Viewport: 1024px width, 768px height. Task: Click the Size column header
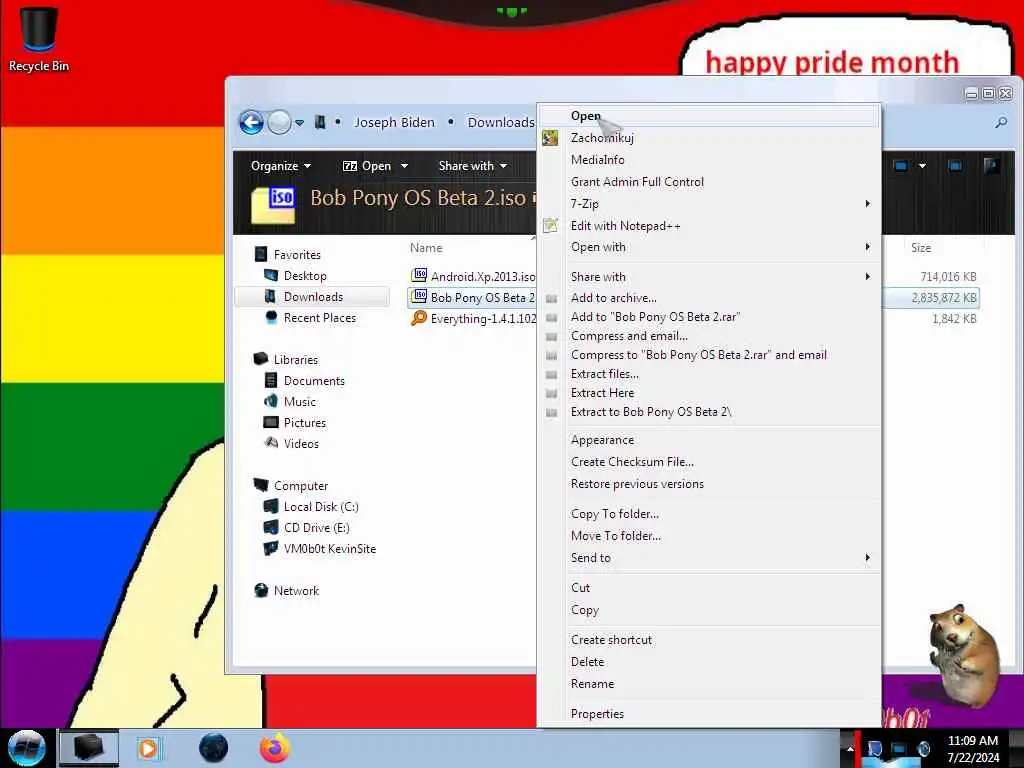921,248
